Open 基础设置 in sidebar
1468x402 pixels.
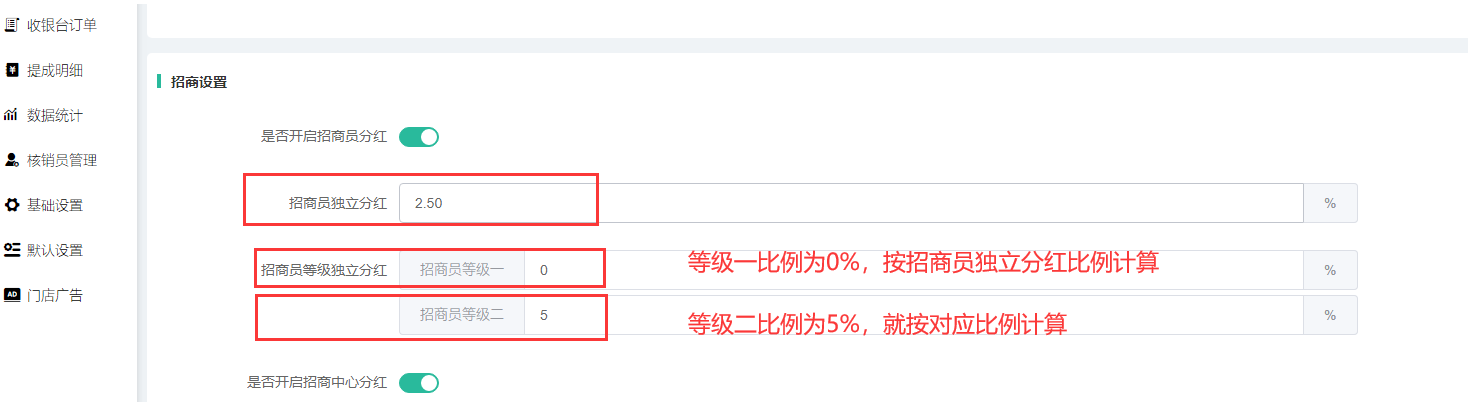point(55,205)
